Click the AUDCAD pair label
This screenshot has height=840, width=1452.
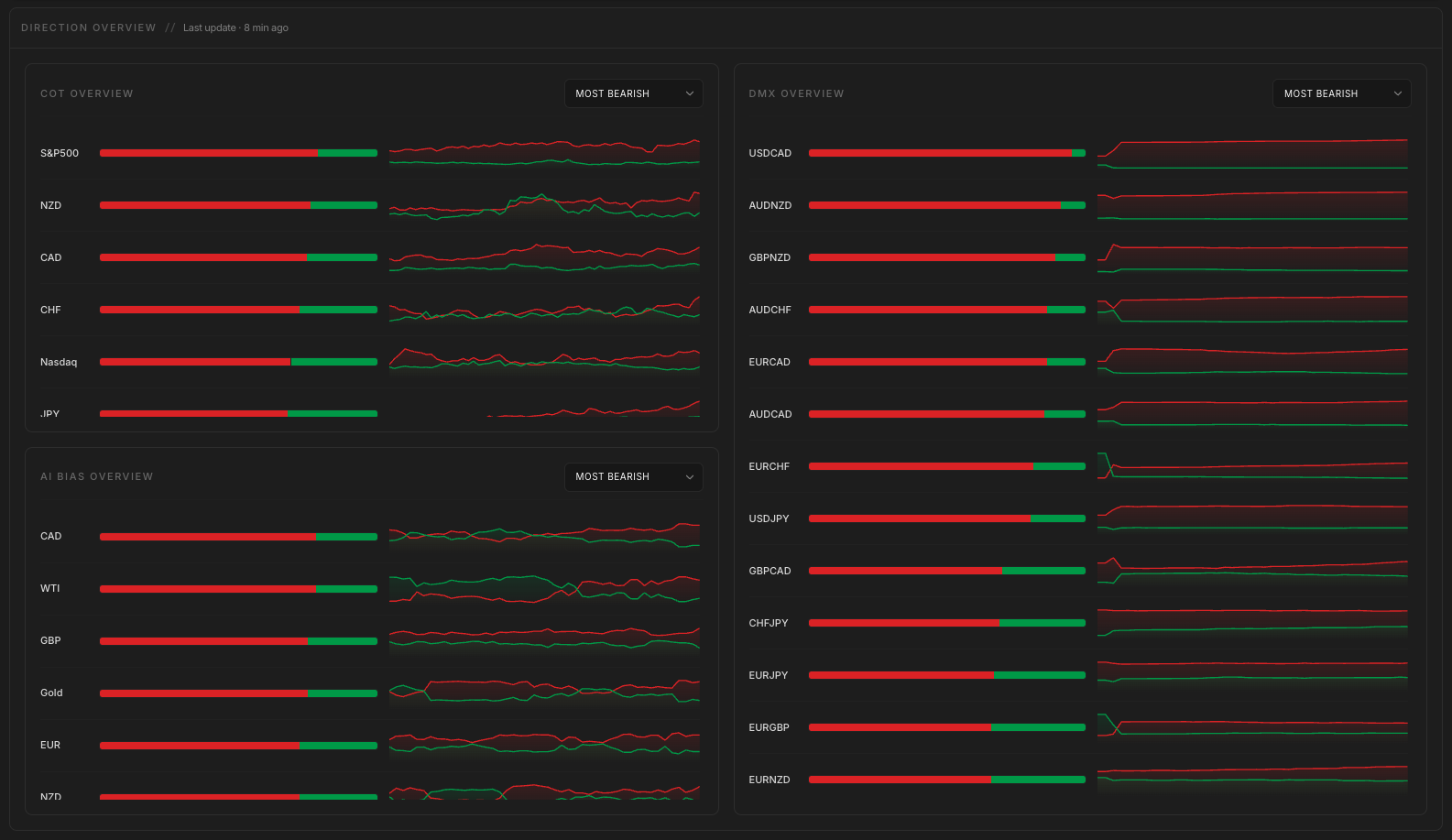pos(770,414)
